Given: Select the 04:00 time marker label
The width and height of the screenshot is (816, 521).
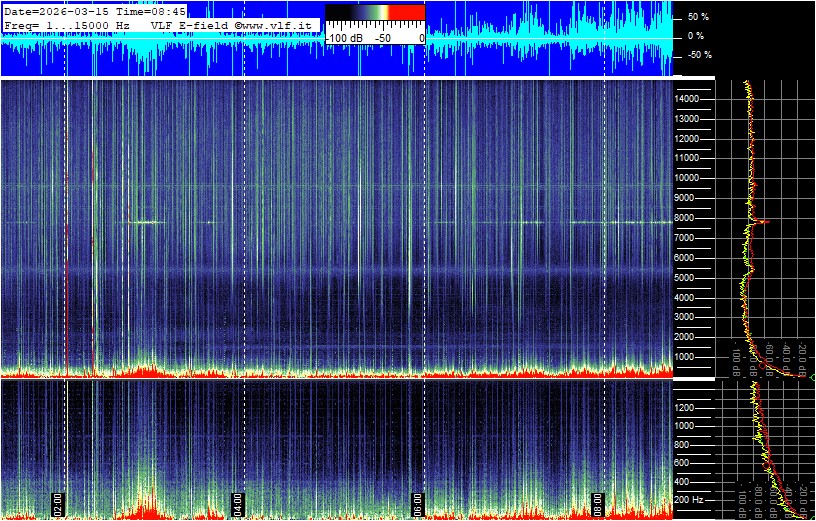Looking at the screenshot, I should point(238,502).
